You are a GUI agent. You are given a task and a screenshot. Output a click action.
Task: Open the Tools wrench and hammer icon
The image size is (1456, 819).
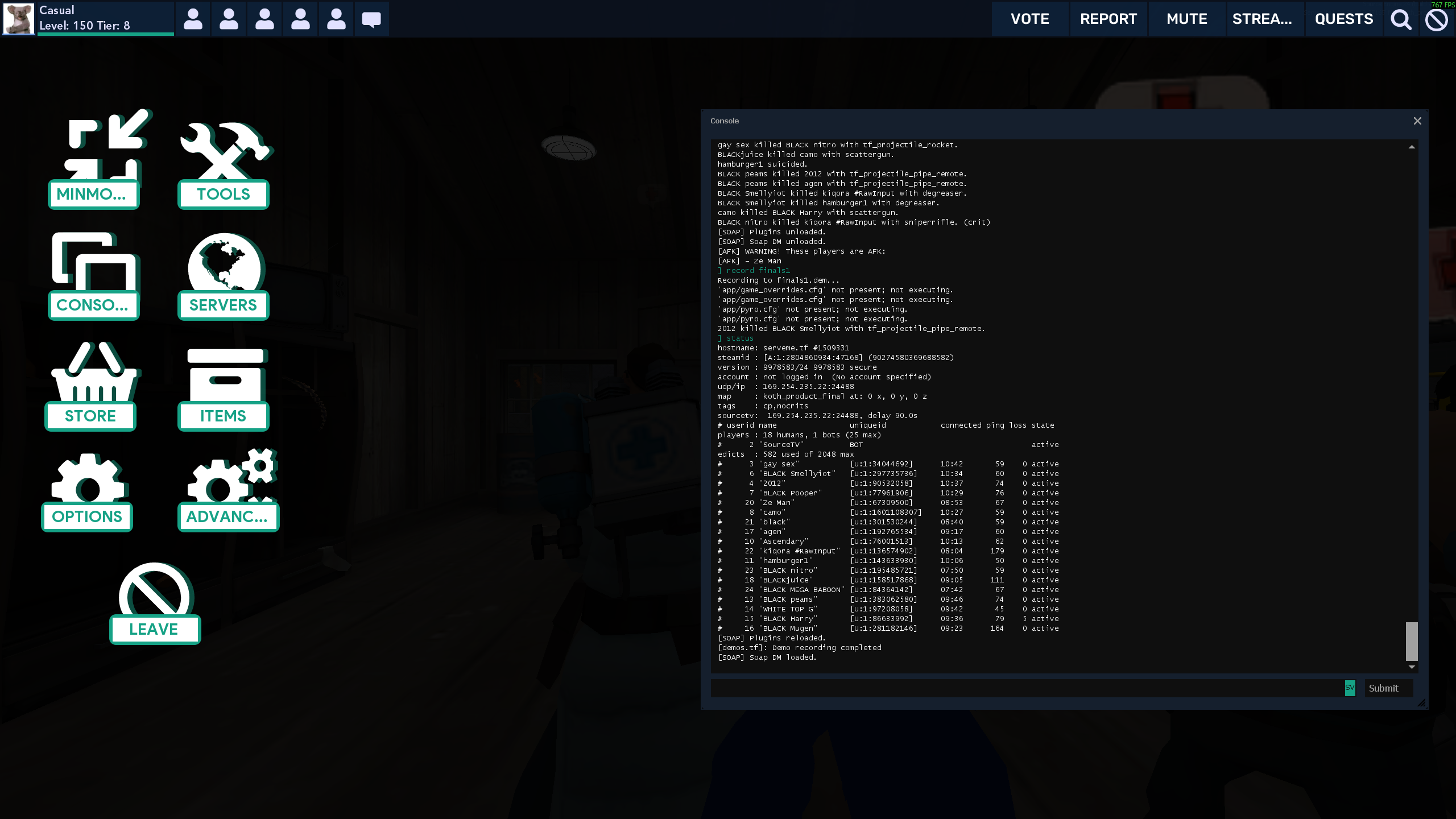pyautogui.click(x=224, y=152)
